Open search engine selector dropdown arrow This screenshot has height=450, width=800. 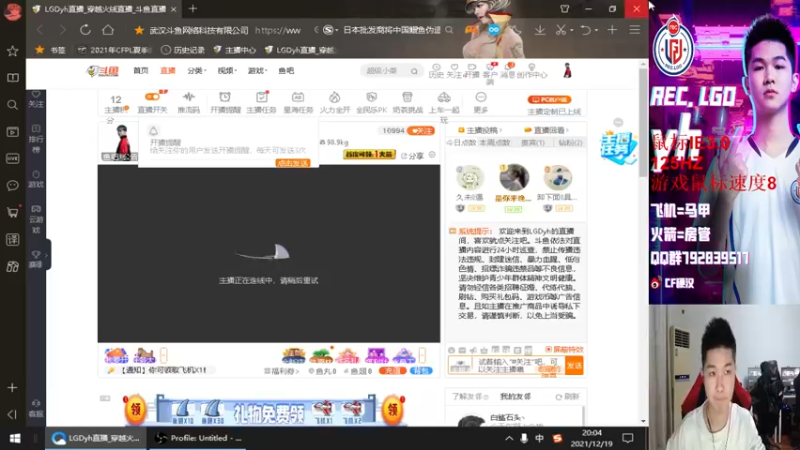click(337, 30)
